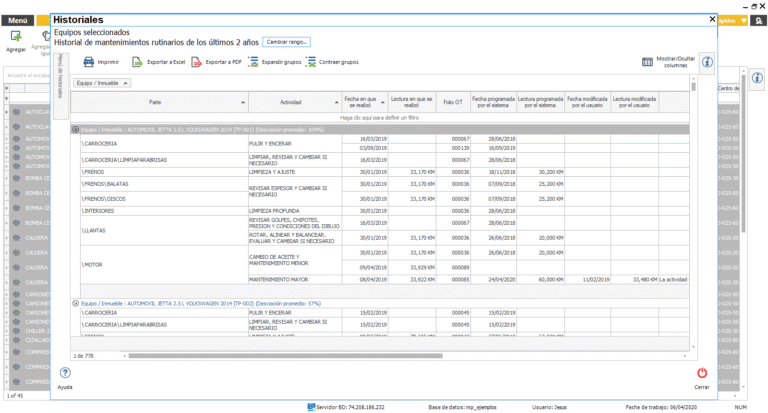Click the Imprimir printer icon

click(x=89, y=62)
